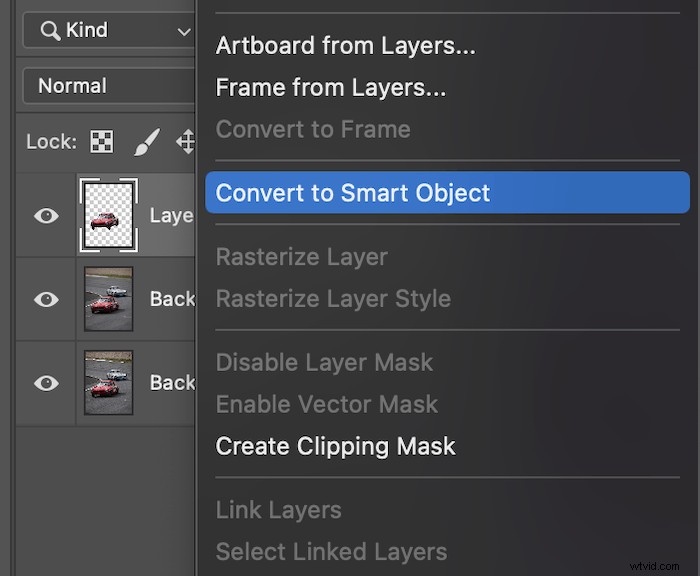Toggle visibility of the bottom Background layer
700x576 pixels.
pos(46,383)
